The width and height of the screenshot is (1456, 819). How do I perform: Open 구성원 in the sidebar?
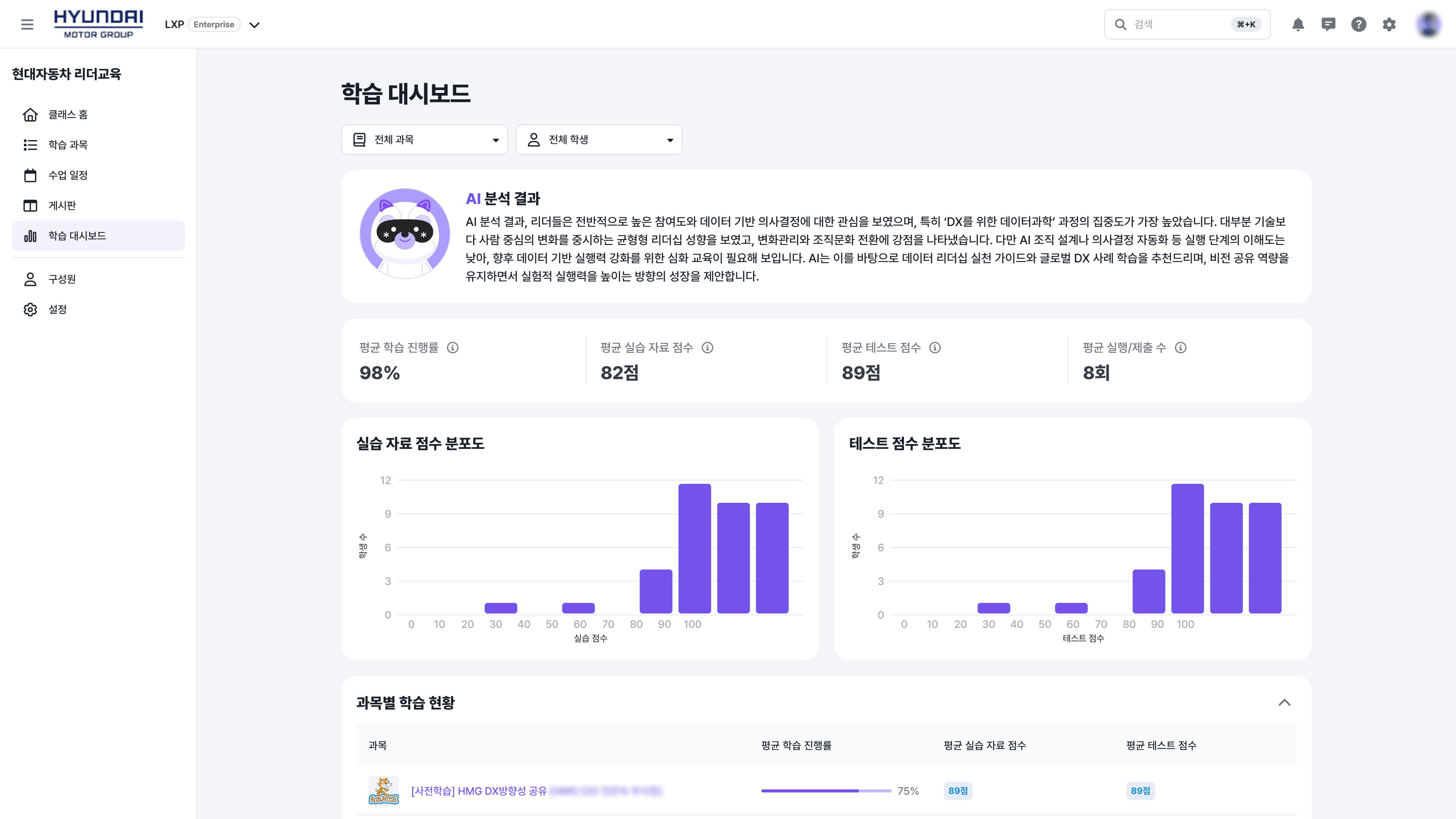62,279
